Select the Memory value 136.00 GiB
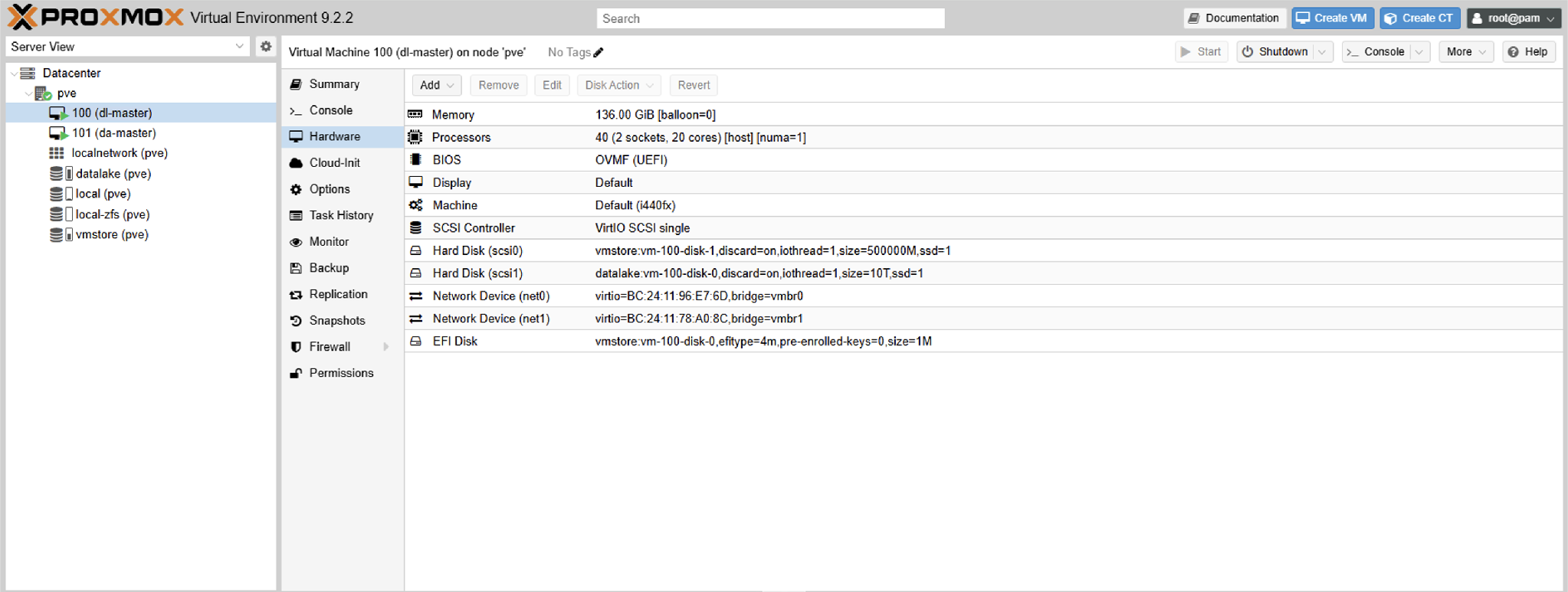The image size is (1568, 592). click(655, 115)
